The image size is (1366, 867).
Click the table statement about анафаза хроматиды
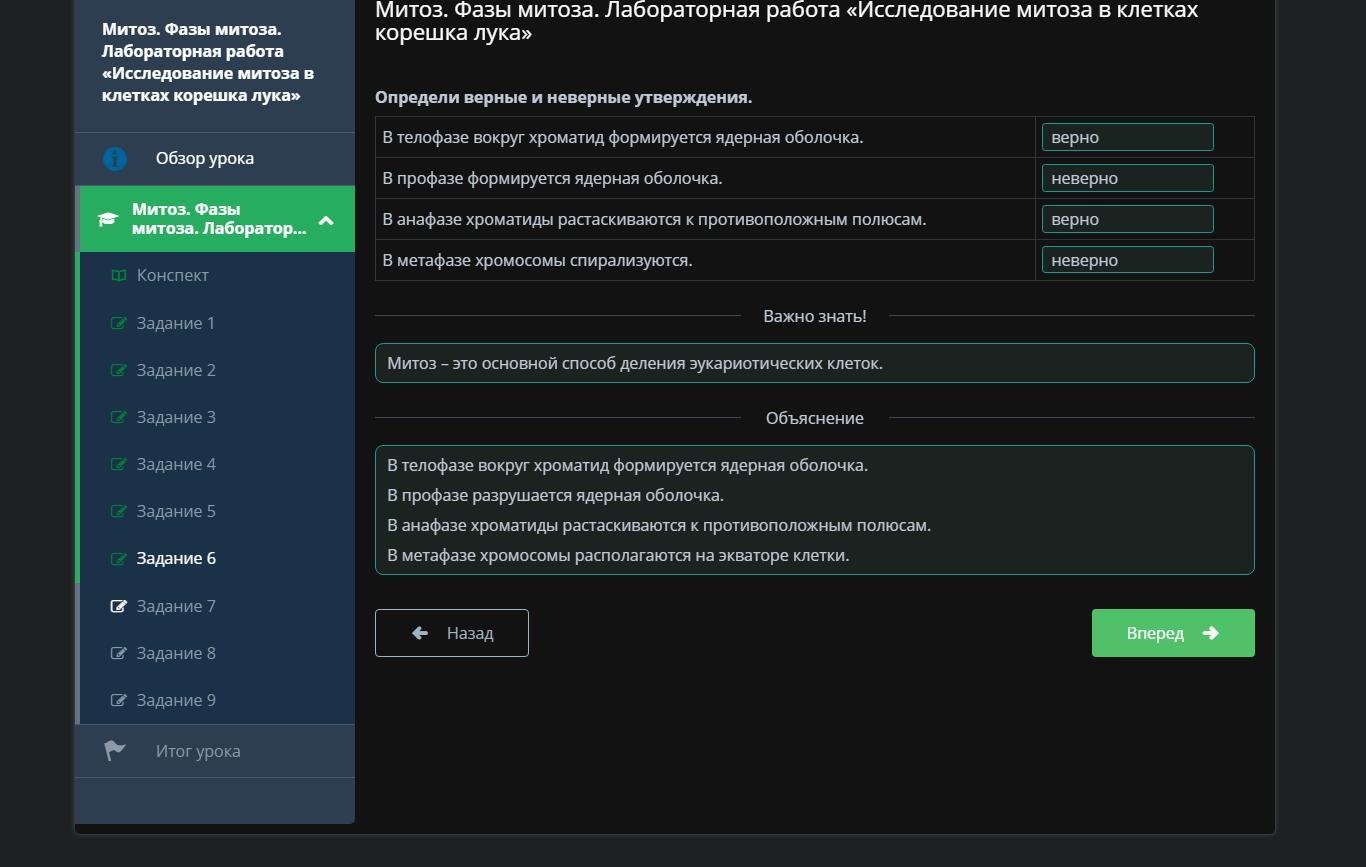(655, 219)
